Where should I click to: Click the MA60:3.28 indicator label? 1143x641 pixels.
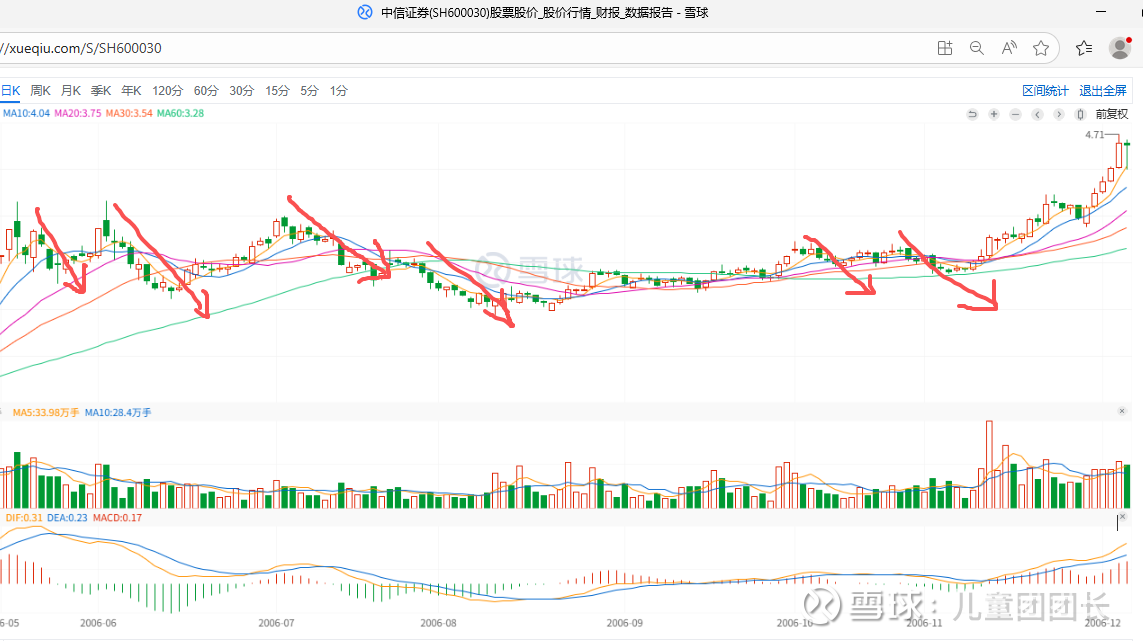coord(180,113)
